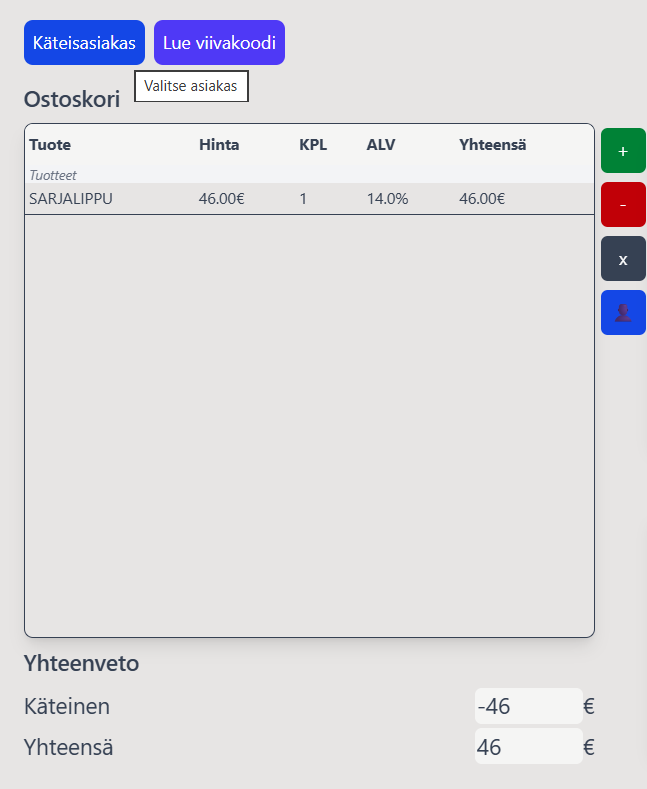
Task: Select the Hinta column header
Action: coord(219,145)
